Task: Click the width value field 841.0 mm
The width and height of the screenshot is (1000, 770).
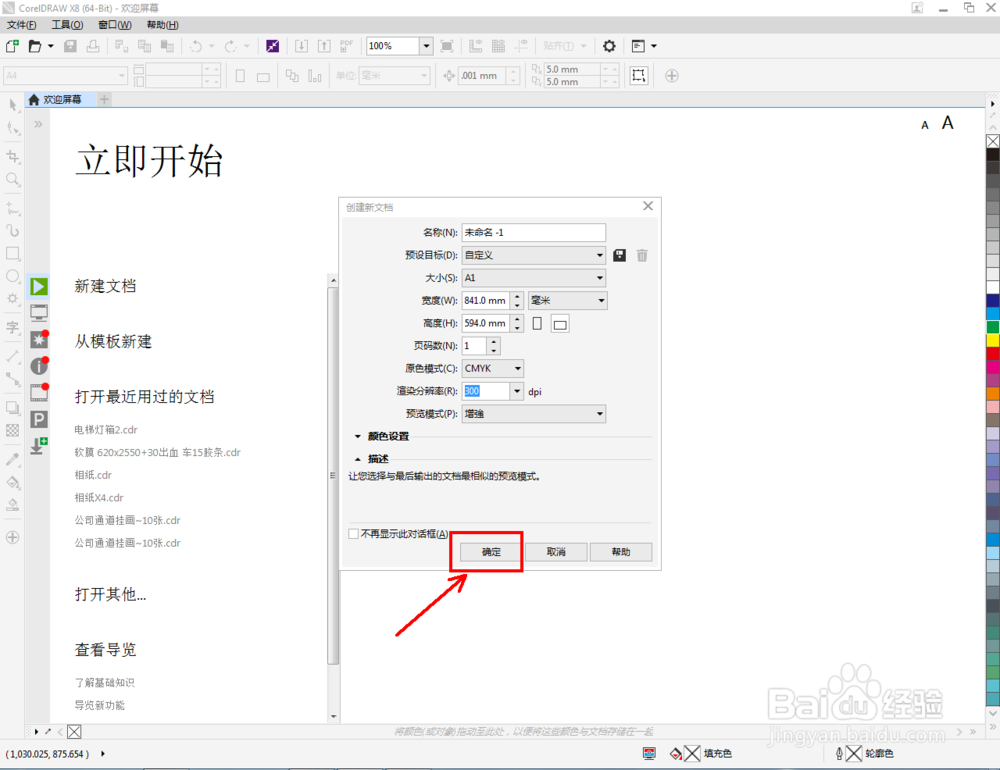Action: click(485, 300)
